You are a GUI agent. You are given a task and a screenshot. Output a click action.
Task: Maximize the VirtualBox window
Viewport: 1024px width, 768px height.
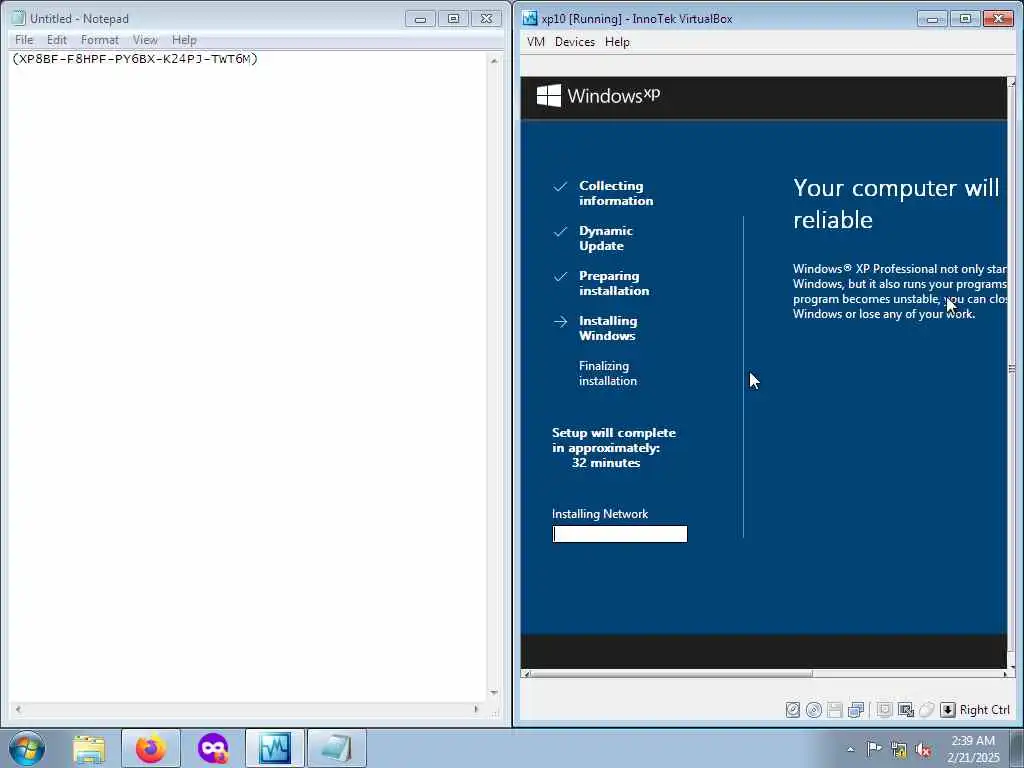pos(965,19)
